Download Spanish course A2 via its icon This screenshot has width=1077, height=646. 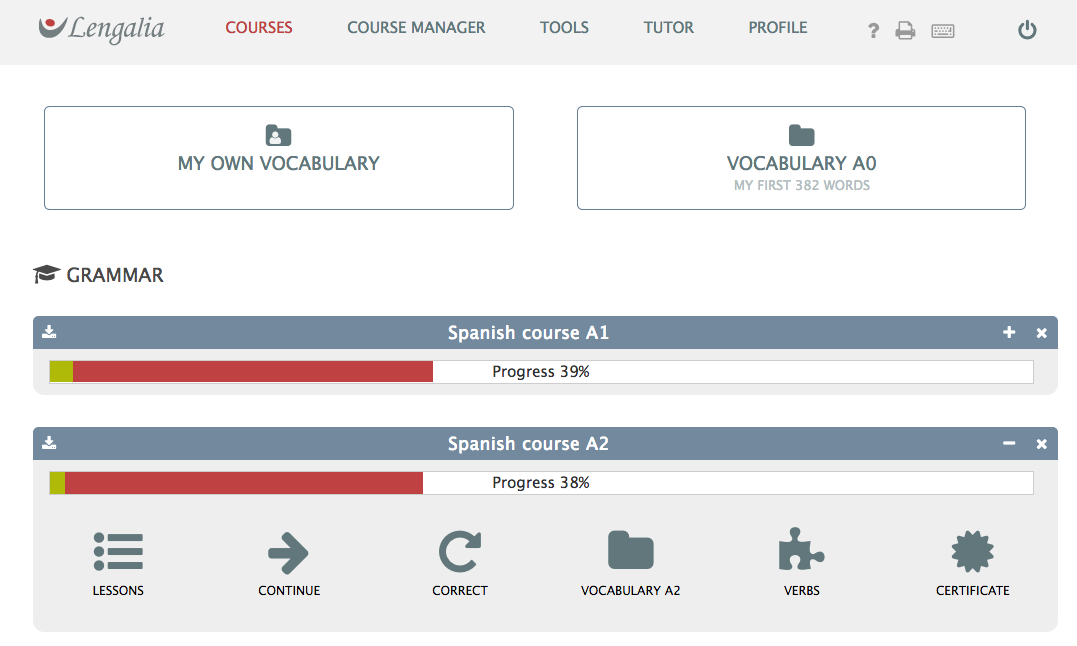tap(49, 443)
